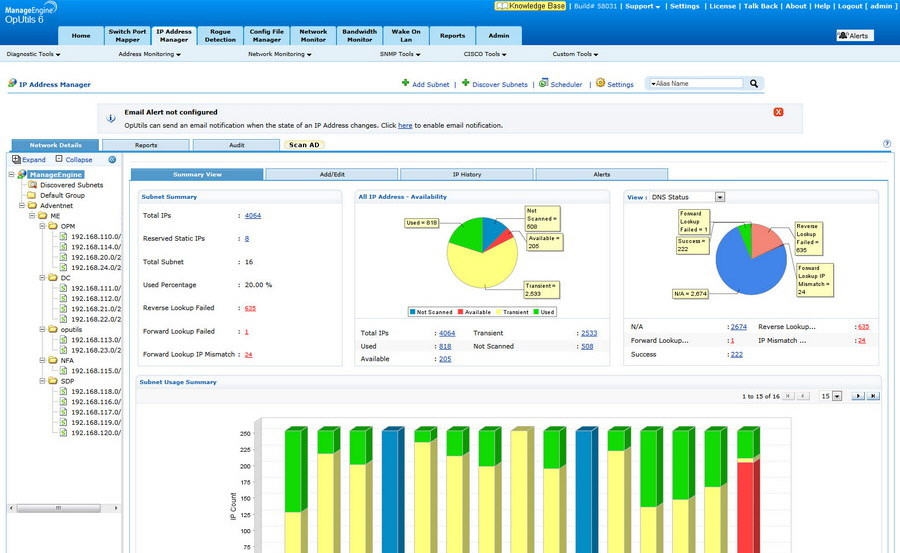900x553 pixels.
Task: Open the DNS Status view dropdown
Action: [x=719, y=197]
